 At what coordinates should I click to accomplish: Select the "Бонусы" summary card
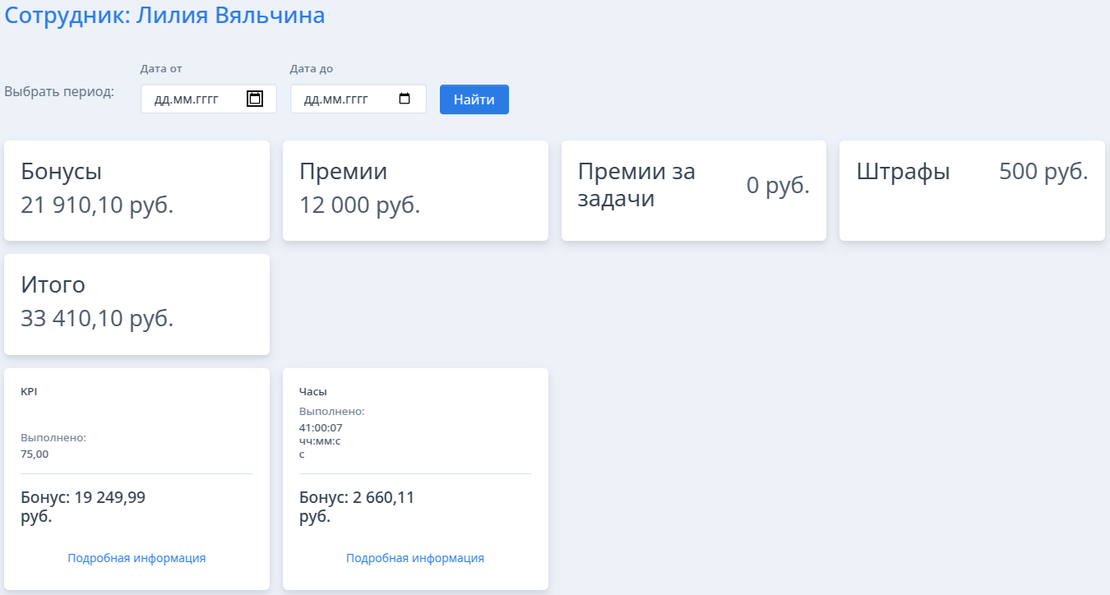pyautogui.click(x=136, y=190)
